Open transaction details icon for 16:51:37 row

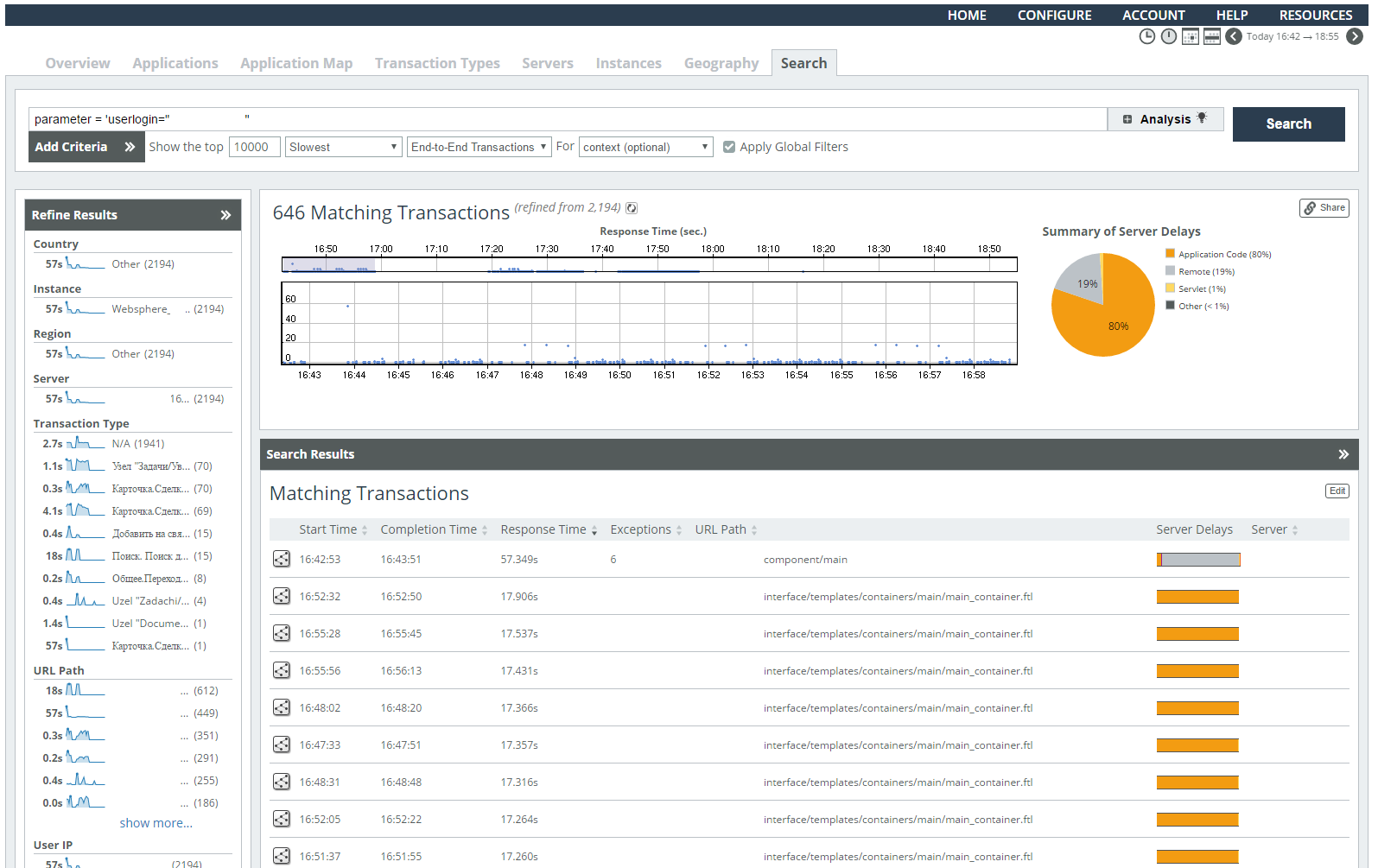(282, 856)
